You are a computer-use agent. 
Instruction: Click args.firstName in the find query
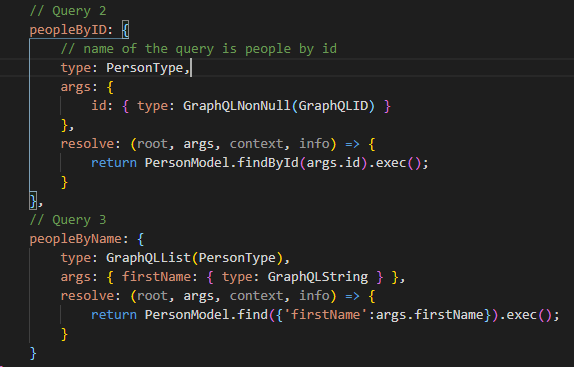click(x=430, y=315)
